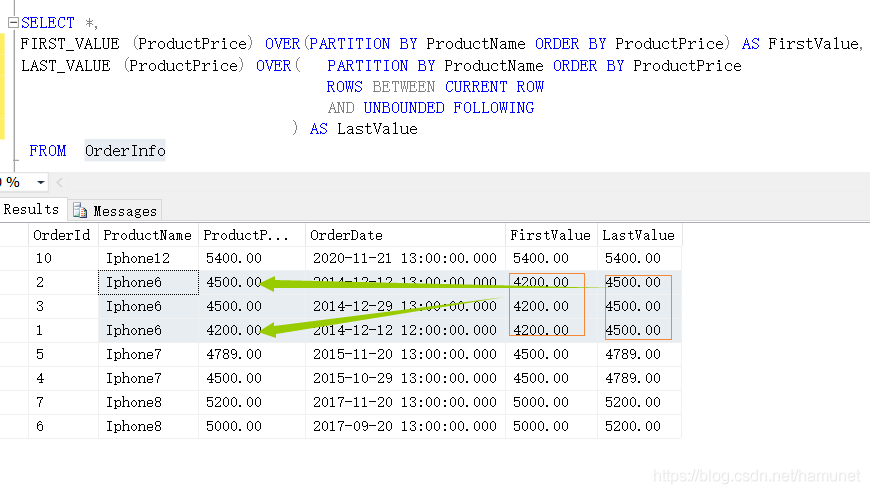870x494 pixels.
Task: Open the editor zoom percentage dropdown
Action: pos(40,183)
